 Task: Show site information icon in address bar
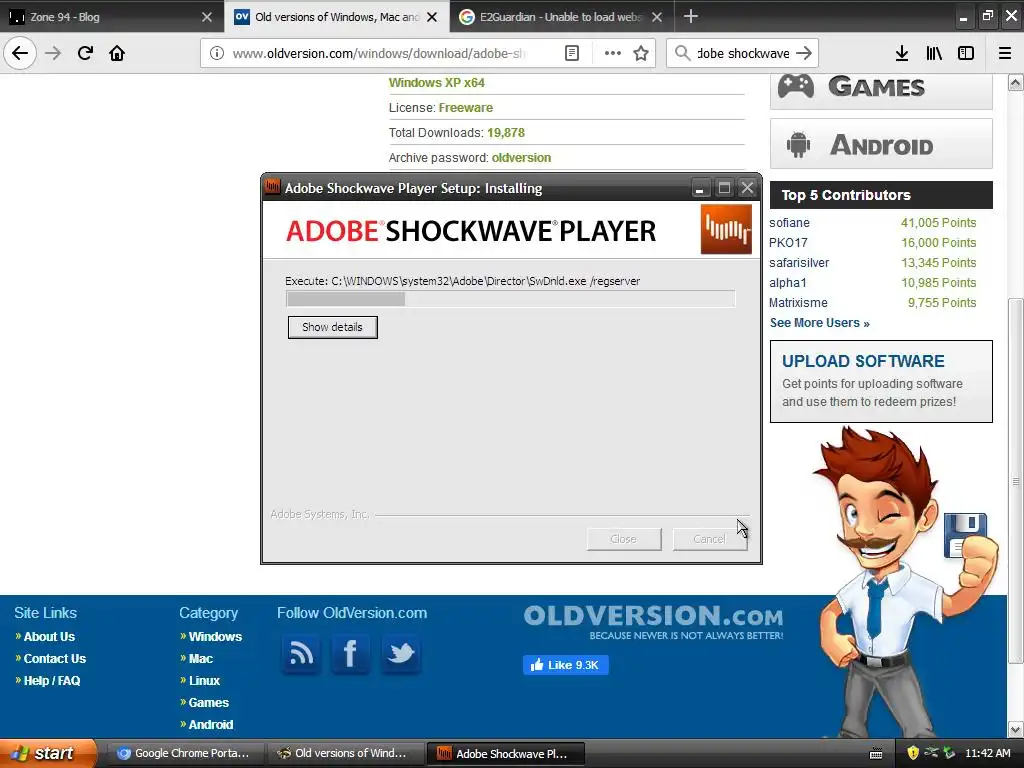[217, 53]
